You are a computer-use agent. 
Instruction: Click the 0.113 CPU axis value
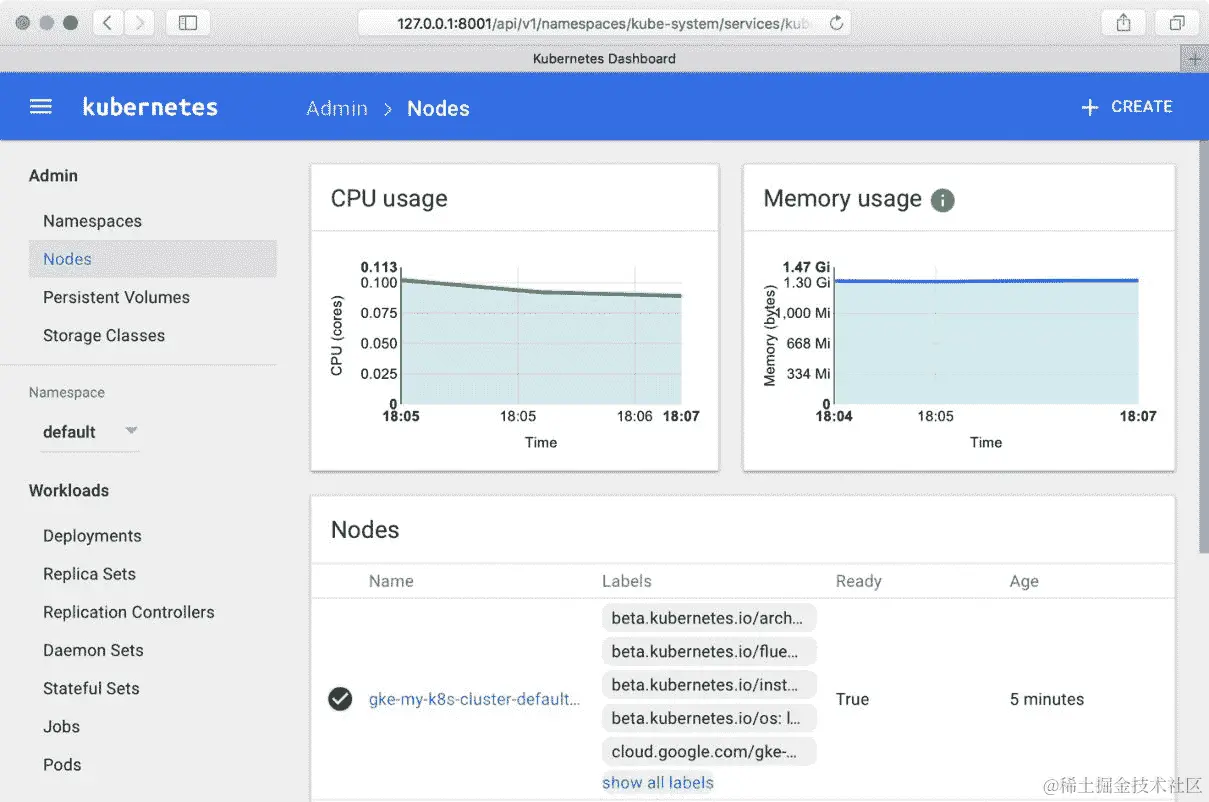click(x=379, y=267)
